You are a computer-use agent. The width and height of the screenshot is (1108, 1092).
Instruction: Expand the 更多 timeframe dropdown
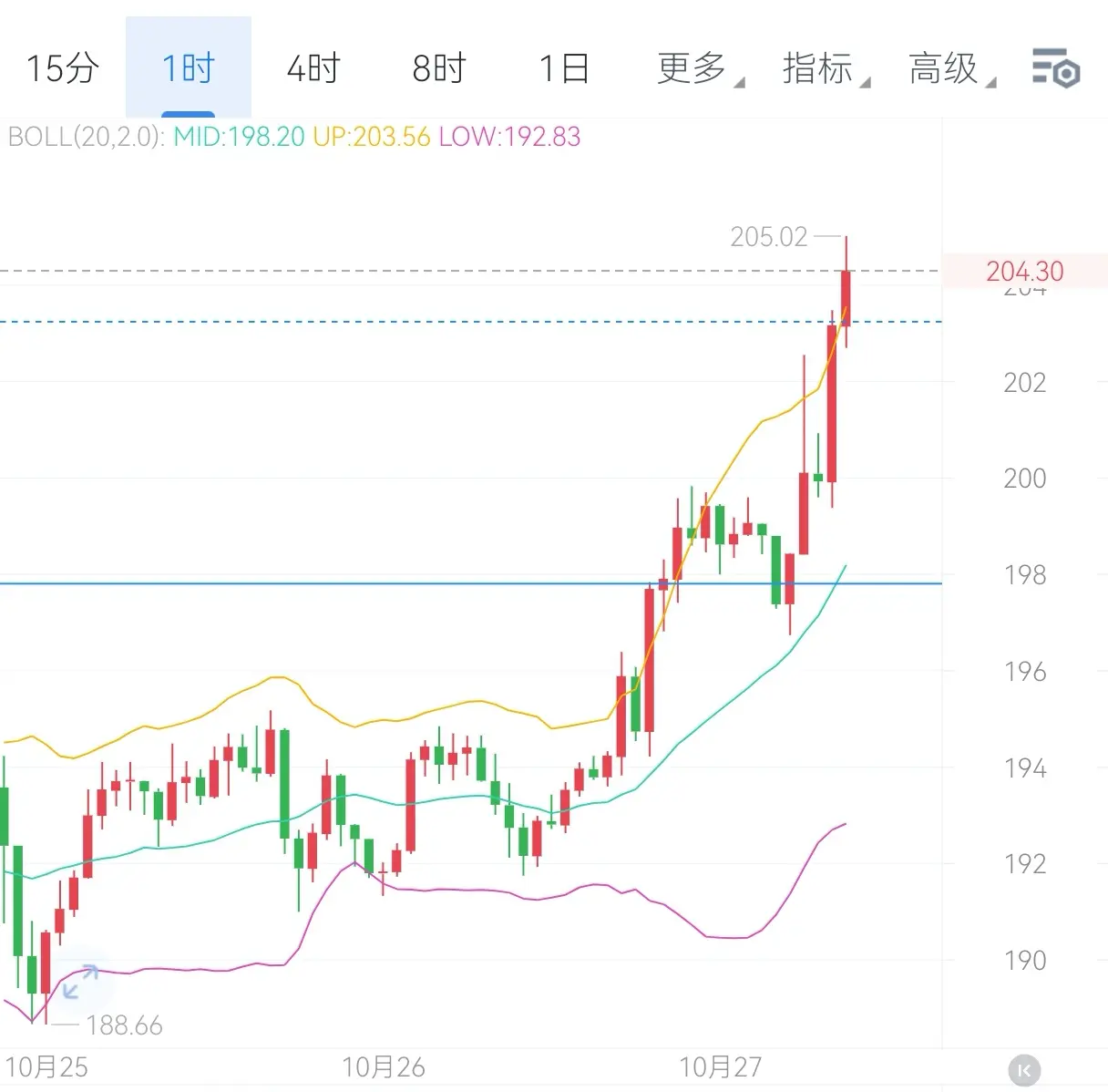pyautogui.click(x=700, y=68)
